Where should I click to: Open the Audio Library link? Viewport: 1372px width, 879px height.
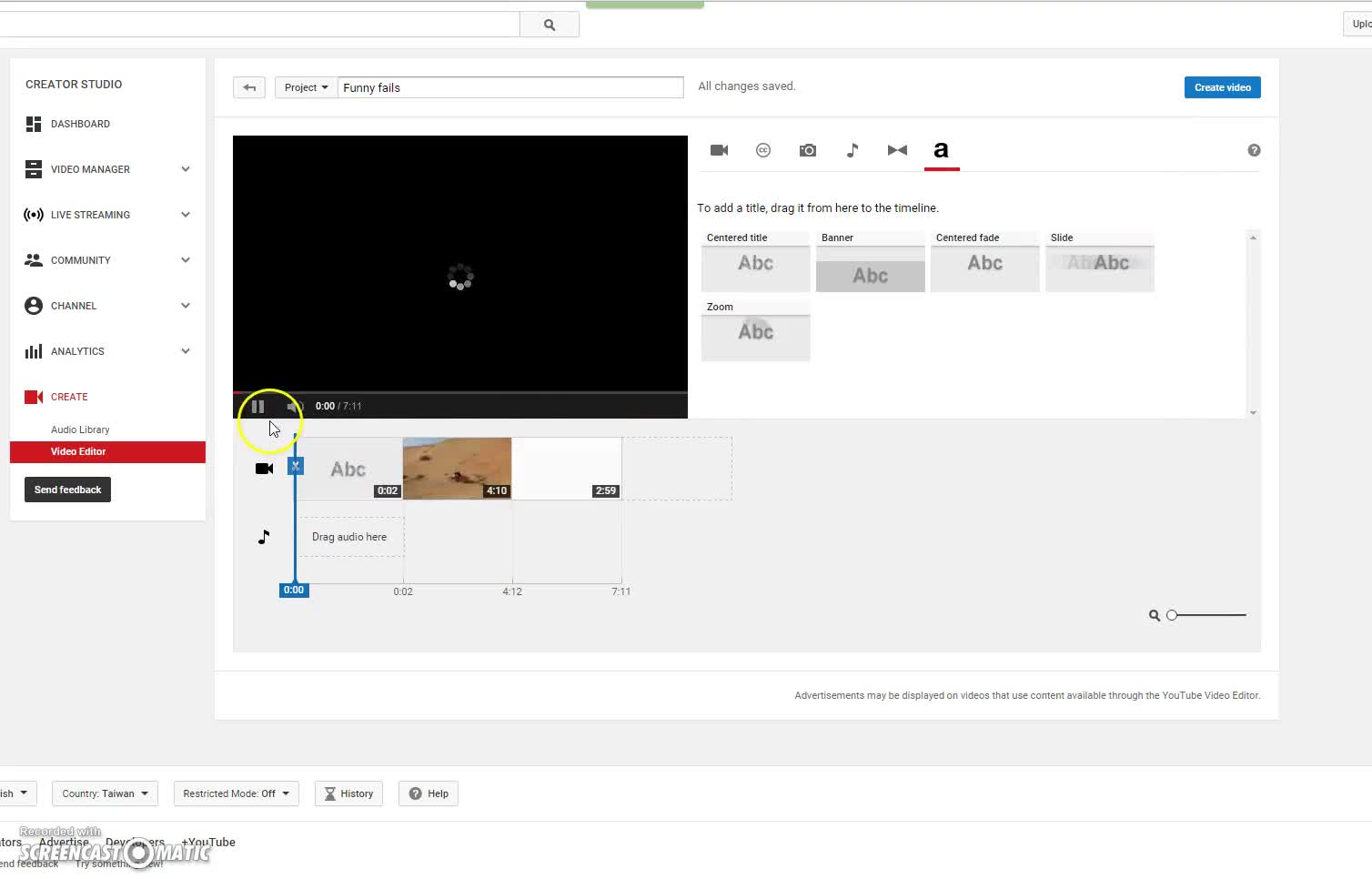click(x=80, y=429)
